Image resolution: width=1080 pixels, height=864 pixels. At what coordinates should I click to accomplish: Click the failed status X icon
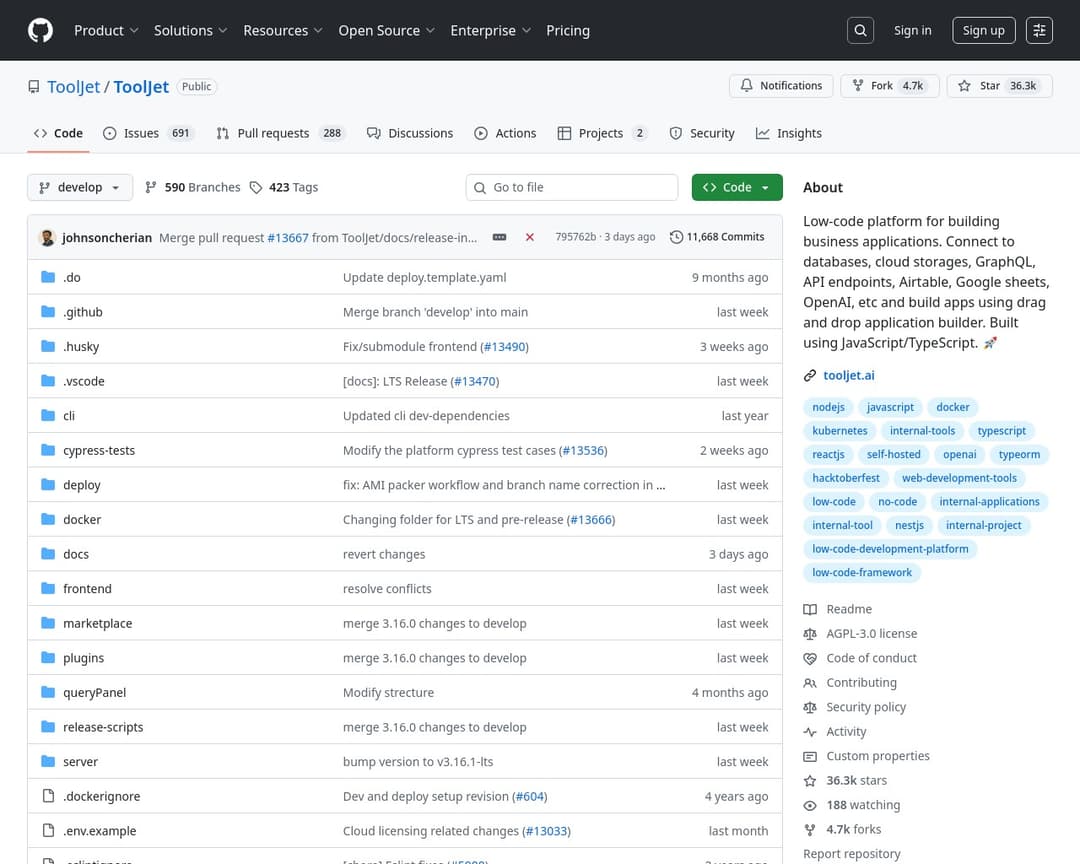(x=529, y=237)
